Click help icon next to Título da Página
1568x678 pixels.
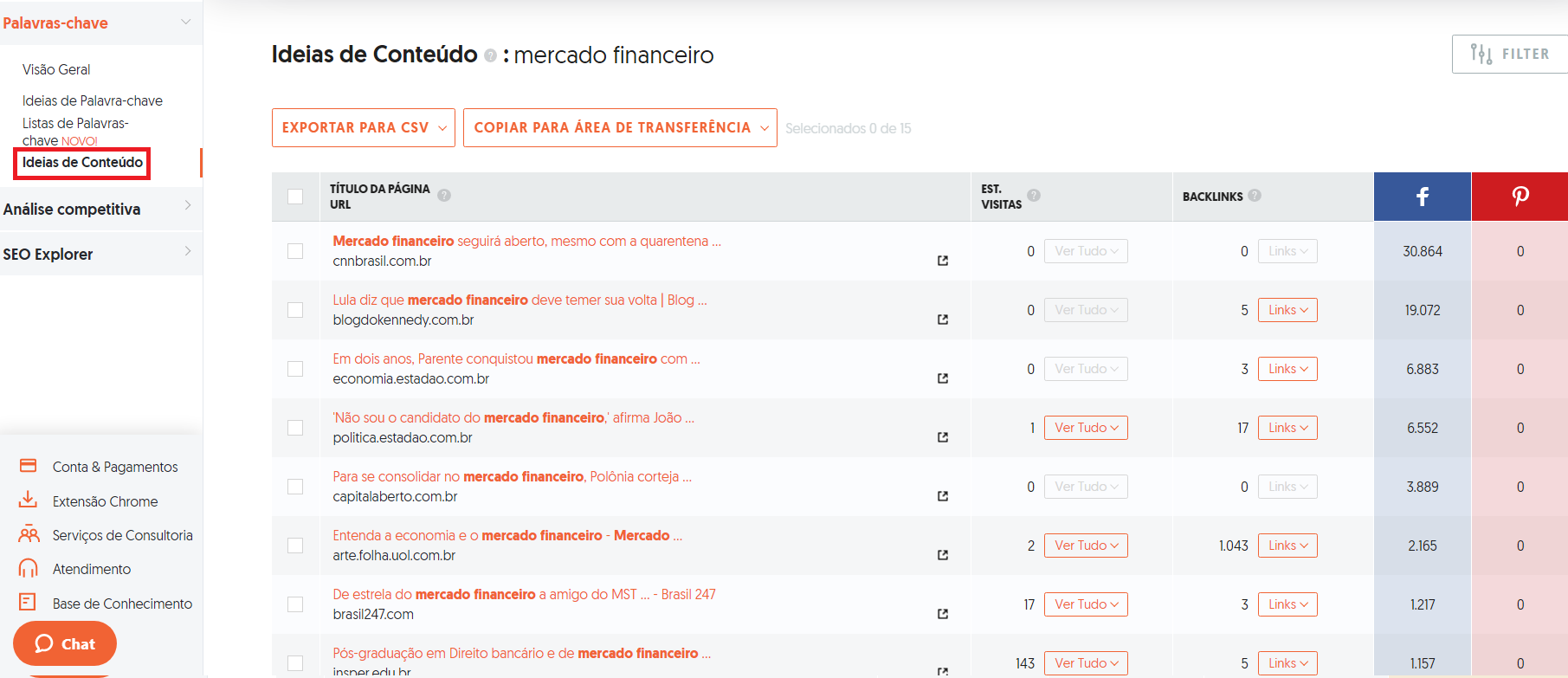pos(444,196)
